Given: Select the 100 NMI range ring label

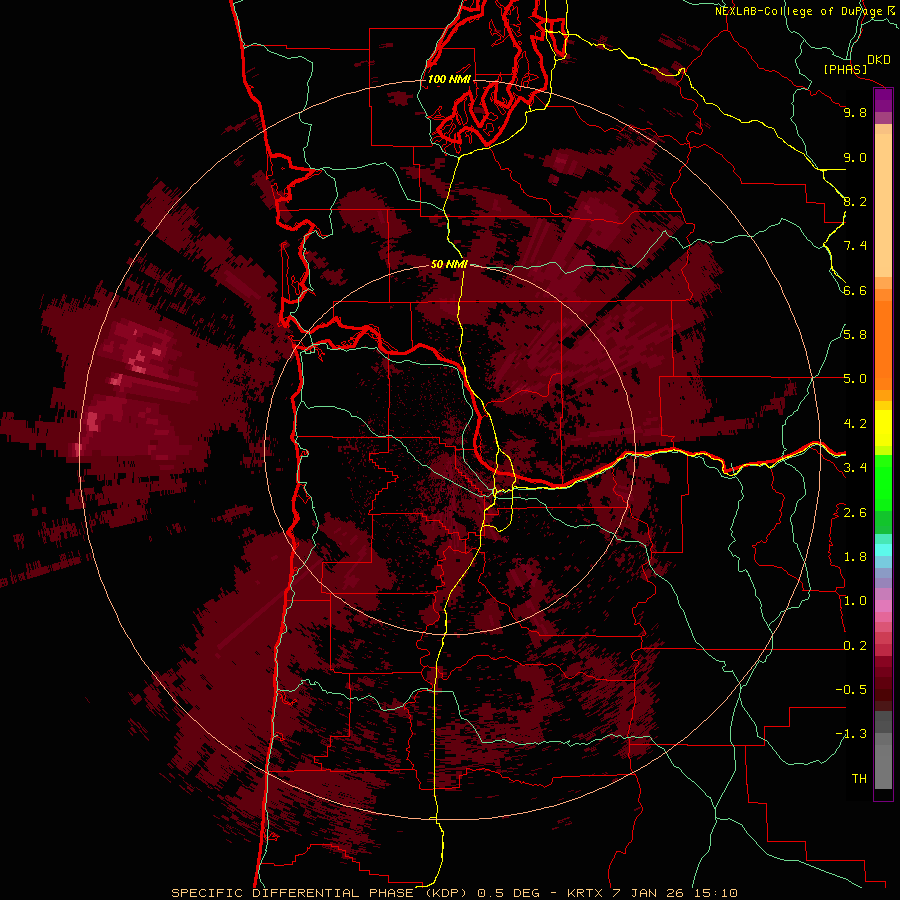Looking at the screenshot, I should click(449, 79).
